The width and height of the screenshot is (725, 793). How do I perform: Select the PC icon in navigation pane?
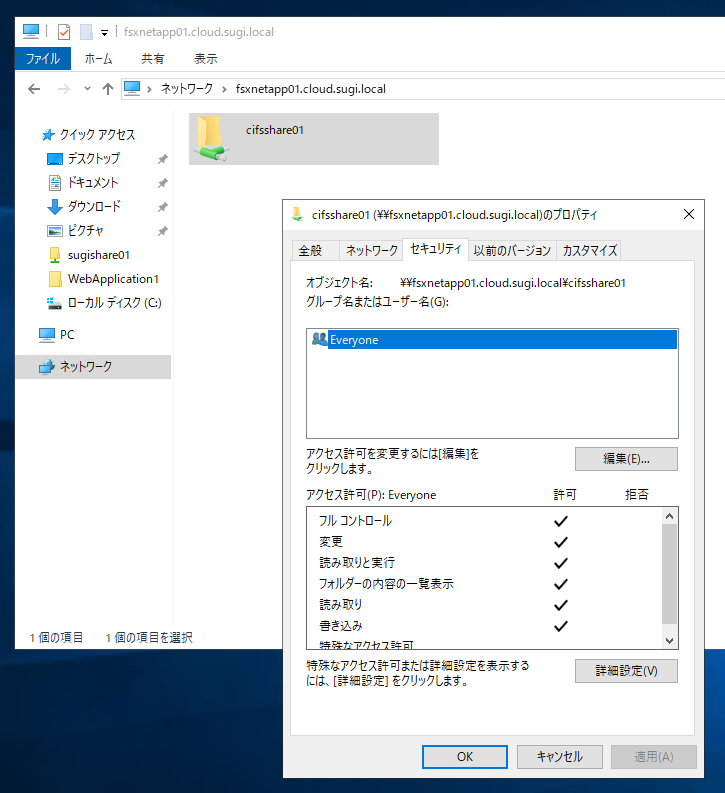pyautogui.click(x=47, y=335)
